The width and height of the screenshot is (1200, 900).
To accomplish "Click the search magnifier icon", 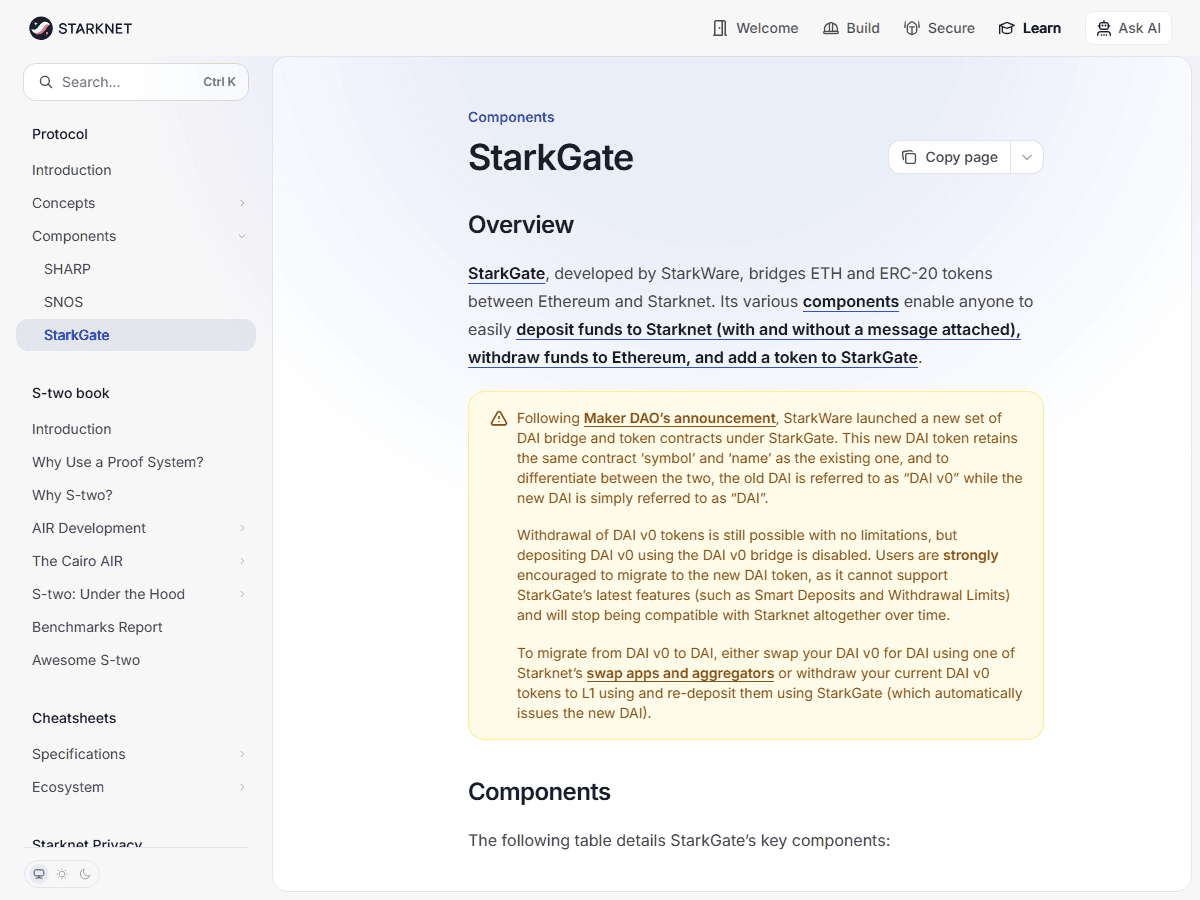I will click(x=46, y=82).
